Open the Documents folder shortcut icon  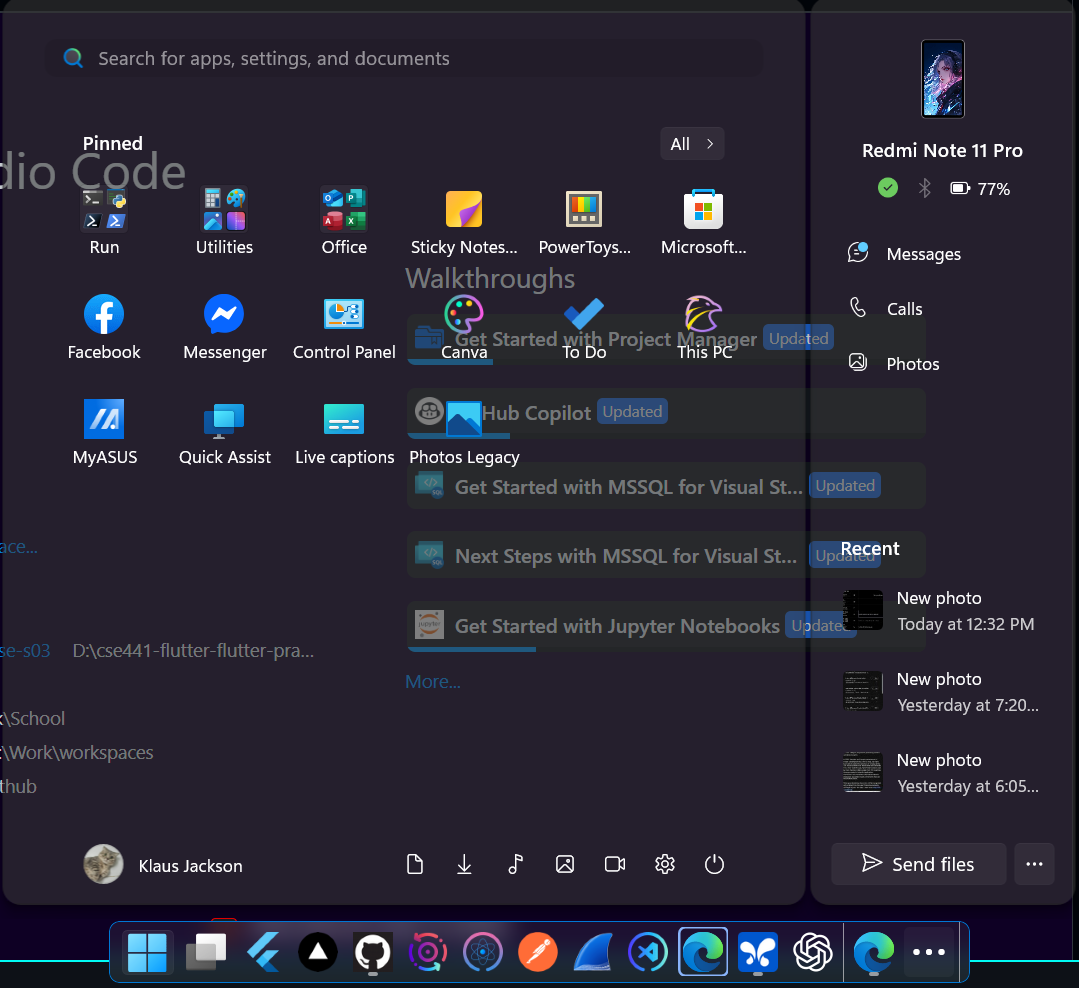tap(415, 864)
